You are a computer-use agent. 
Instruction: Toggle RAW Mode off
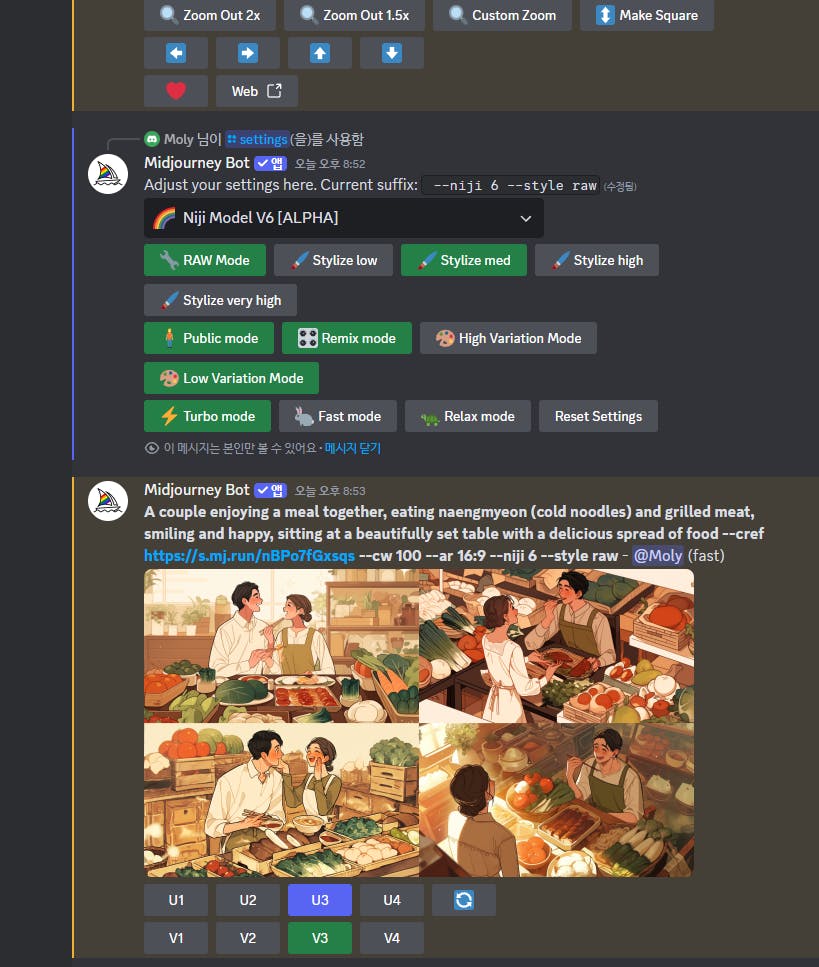(x=205, y=260)
